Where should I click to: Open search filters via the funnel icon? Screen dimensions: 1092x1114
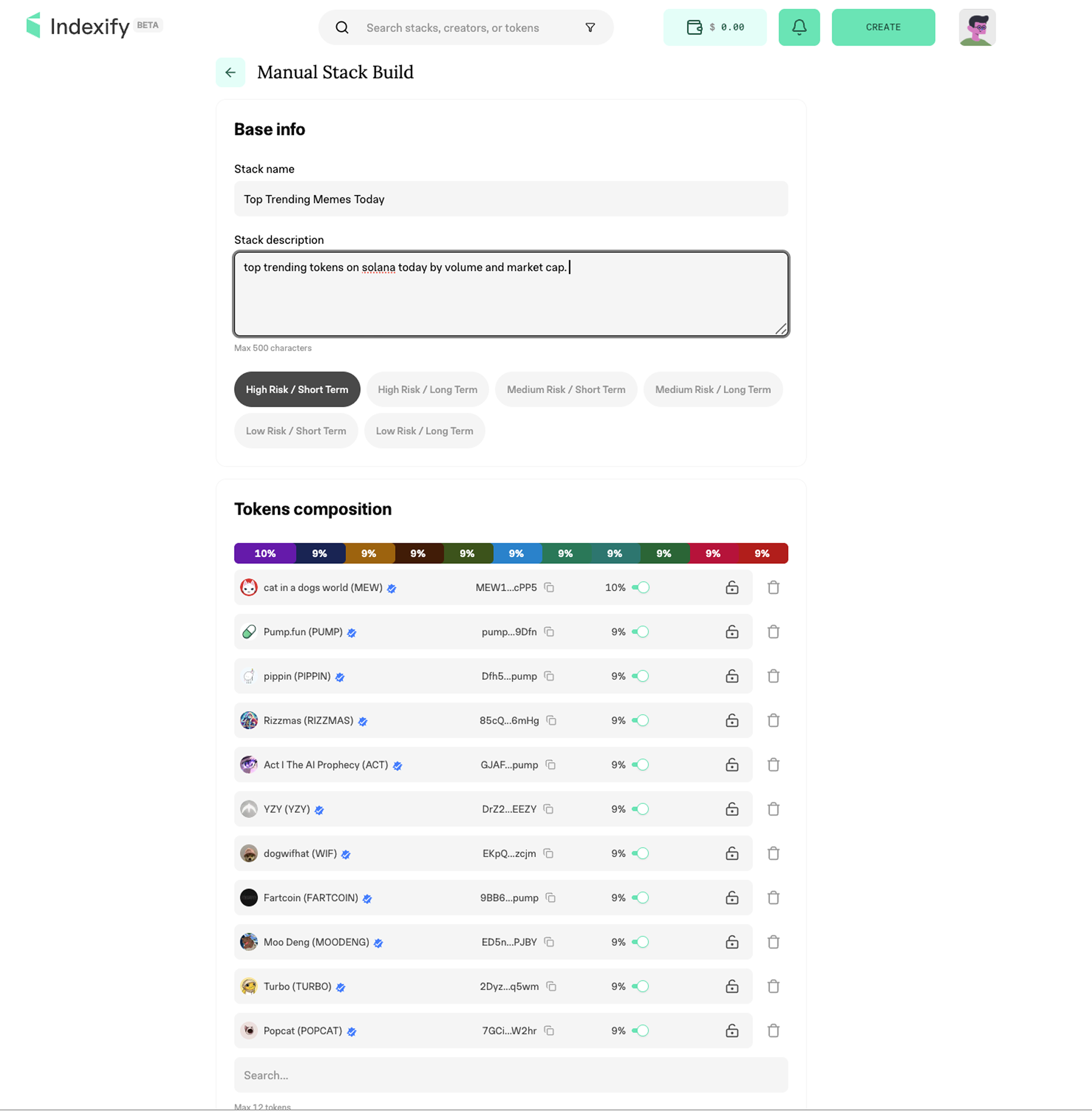(x=590, y=27)
